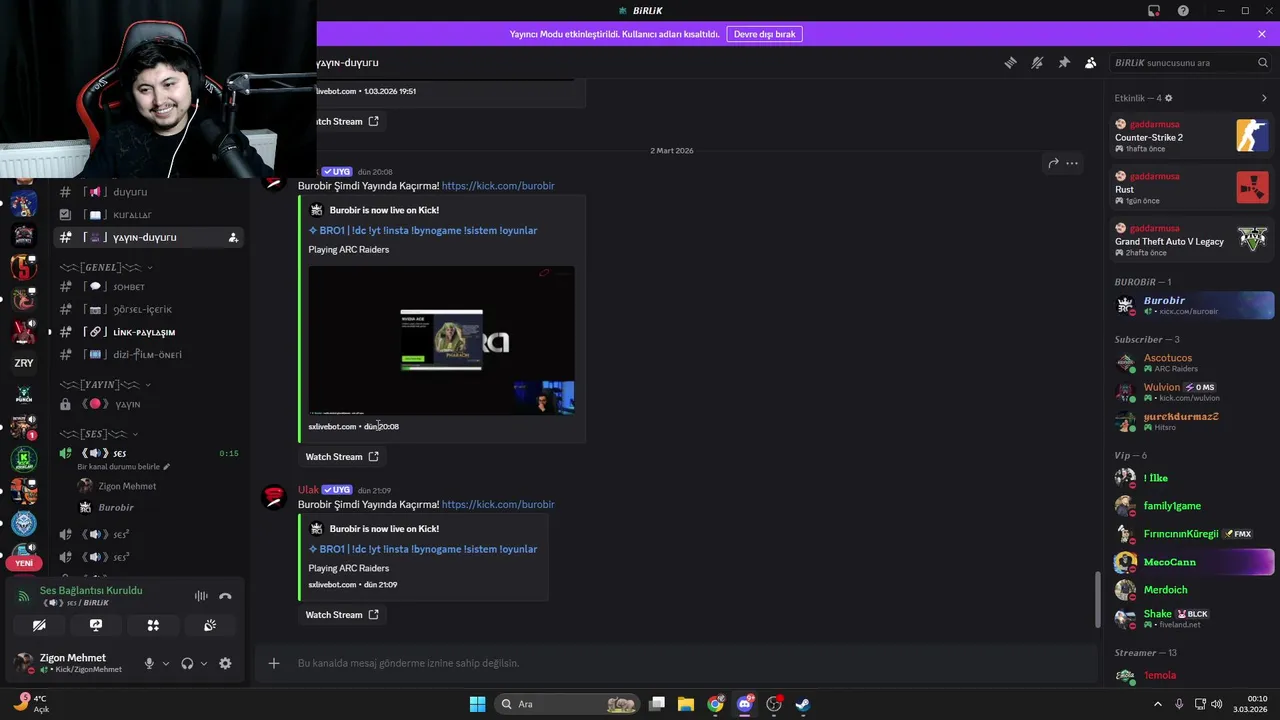Open the Threads icon in channel header

click(1011, 62)
